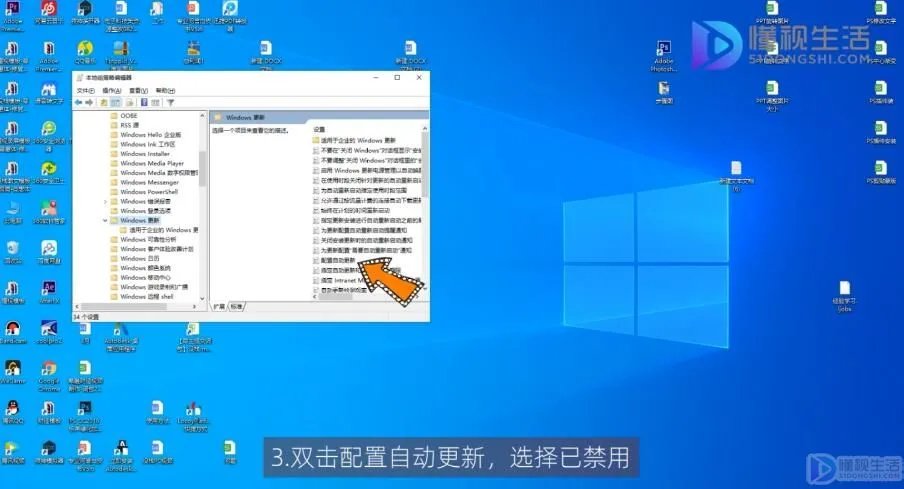Open the QQ penguin desktop shortcut
Viewport: 904px width, 489px height.
click(x=13, y=412)
